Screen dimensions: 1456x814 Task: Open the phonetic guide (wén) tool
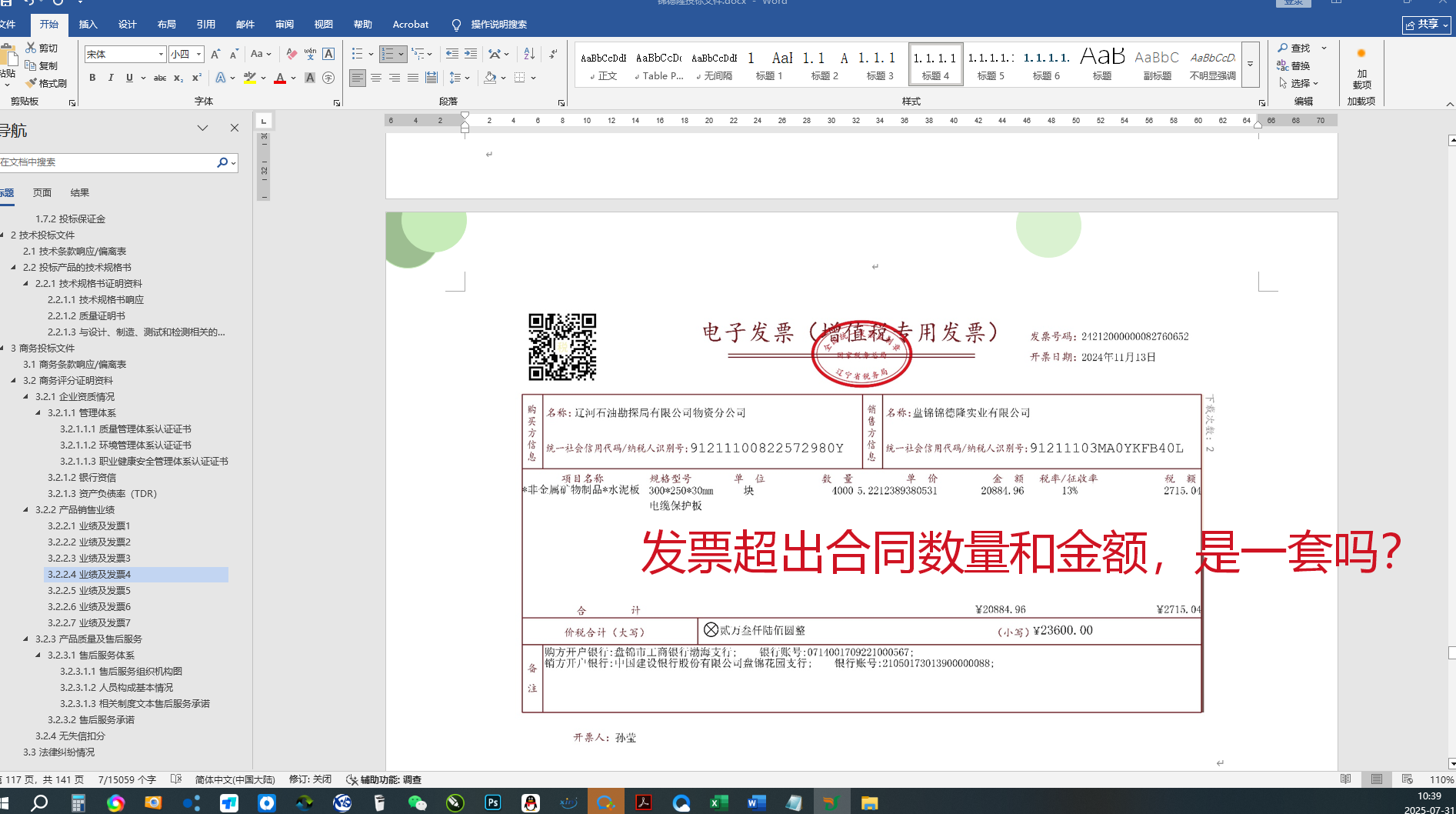310,54
